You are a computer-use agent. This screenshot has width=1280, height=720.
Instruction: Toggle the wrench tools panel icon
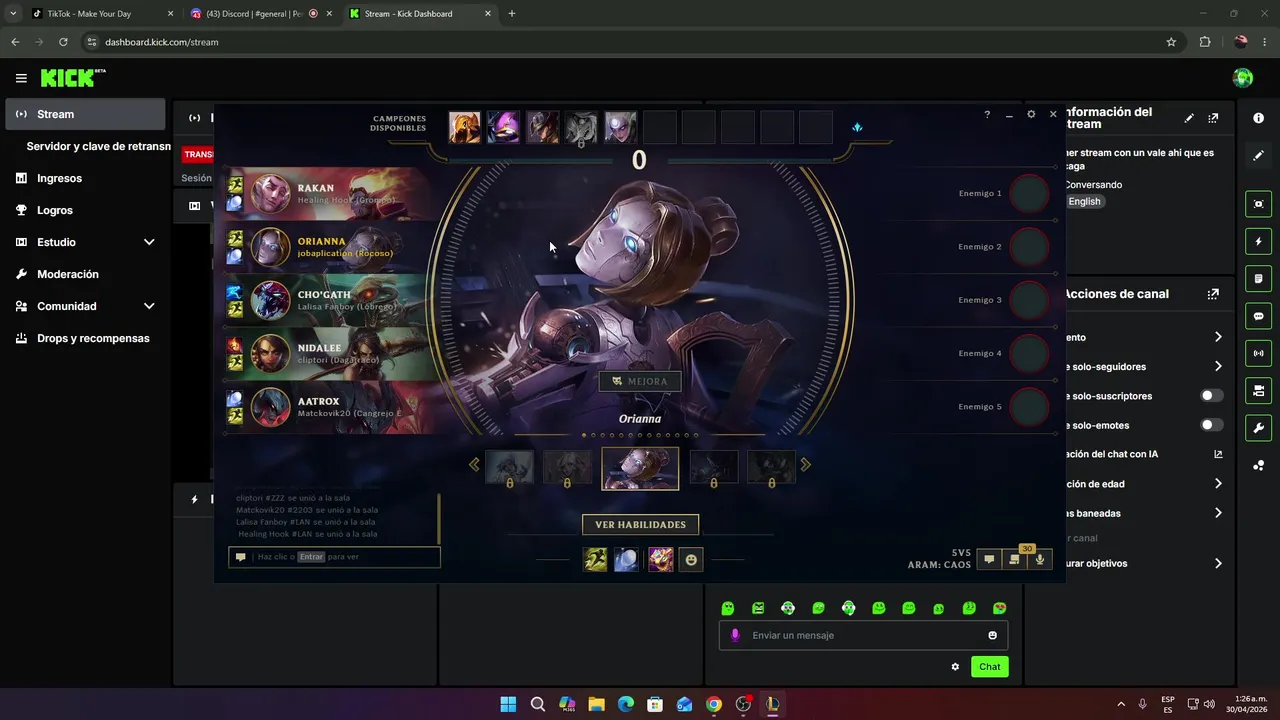(x=1258, y=428)
